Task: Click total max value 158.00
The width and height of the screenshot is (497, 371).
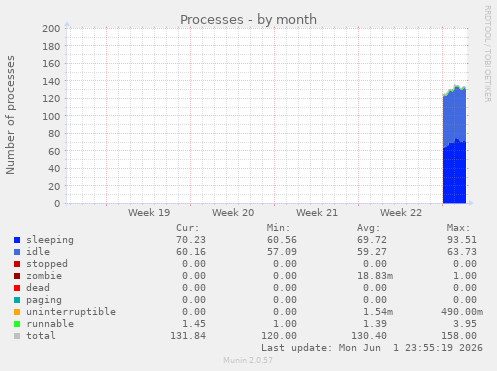Action: [459, 336]
